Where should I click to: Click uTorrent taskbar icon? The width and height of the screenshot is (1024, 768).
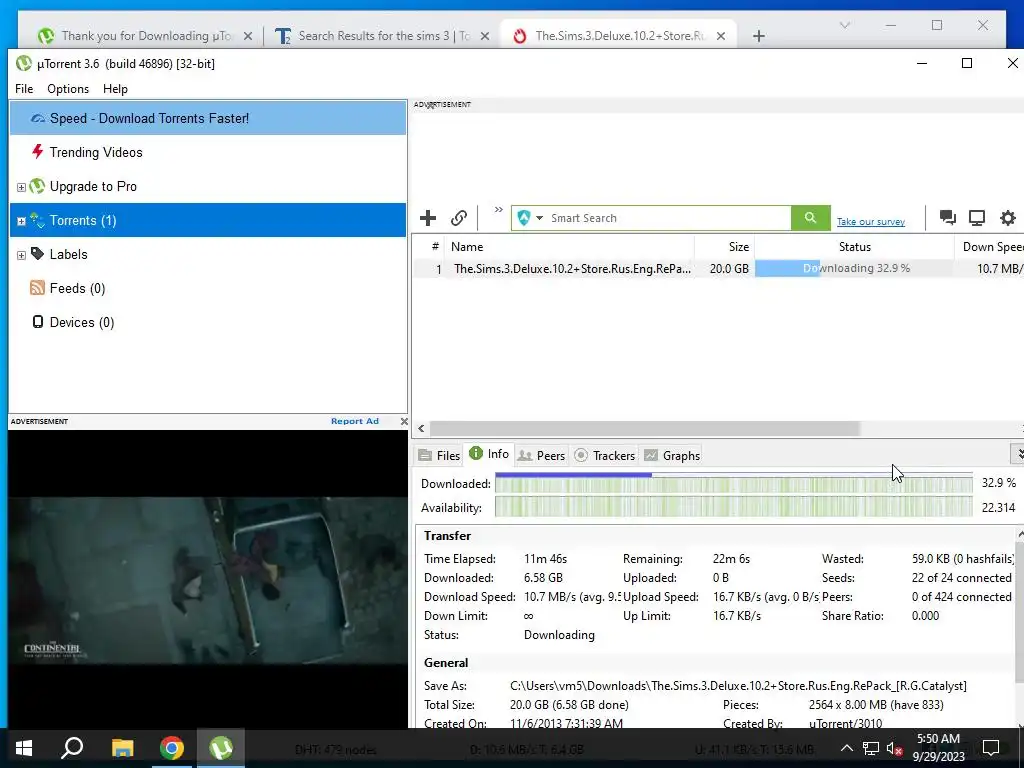click(221, 748)
